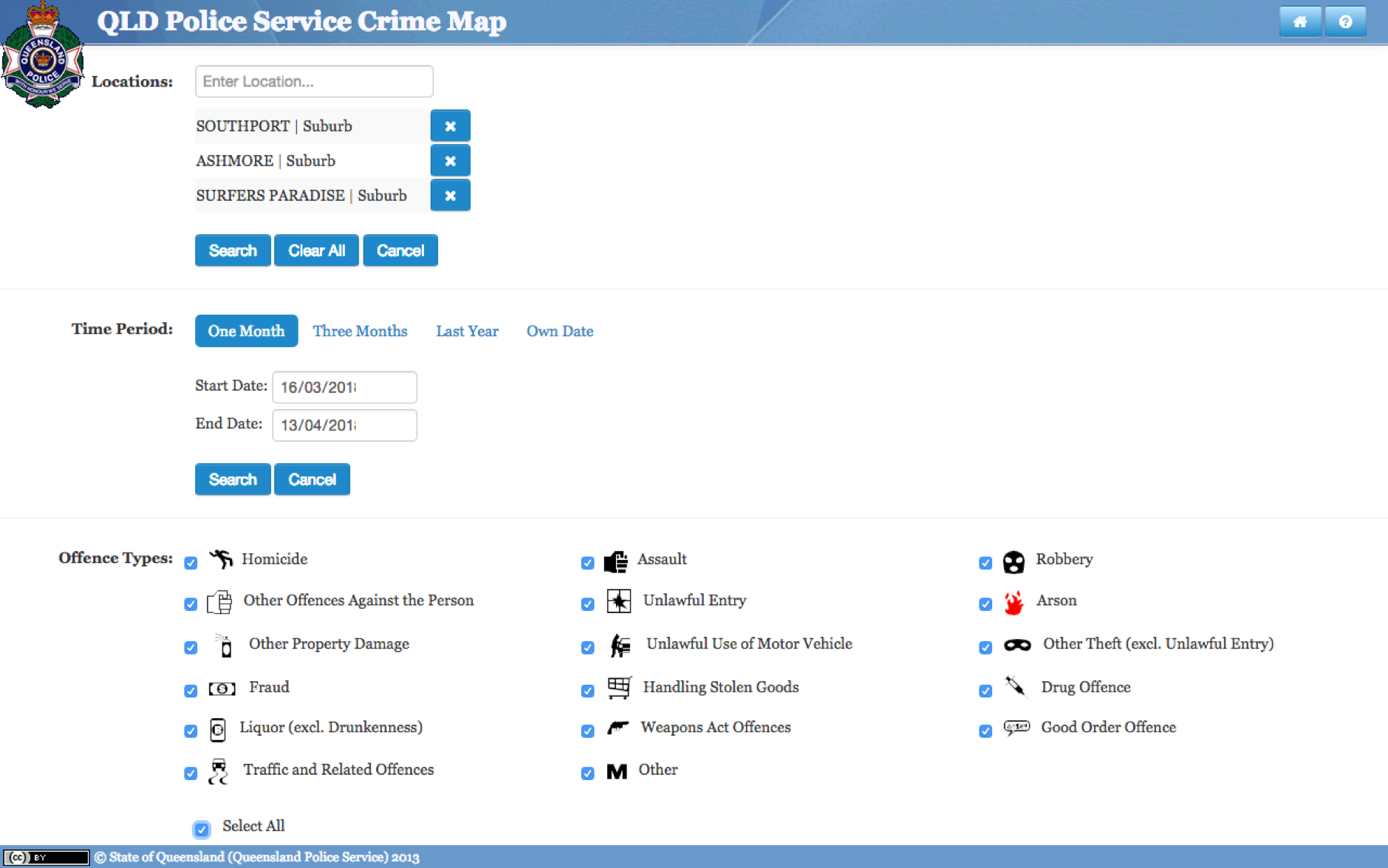
Task: Toggle the Weapons Act Offences checkbox
Action: (587, 731)
